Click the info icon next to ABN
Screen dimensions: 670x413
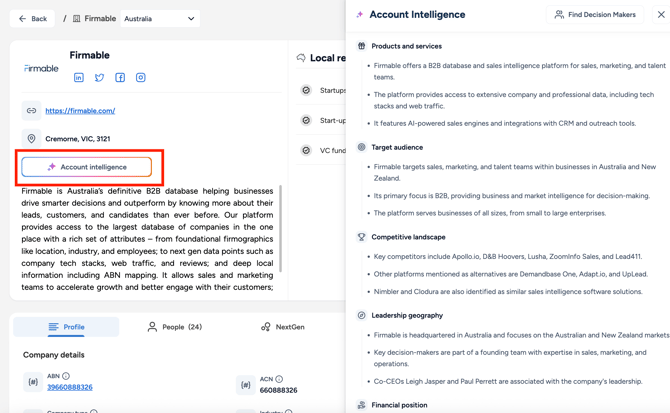point(66,376)
